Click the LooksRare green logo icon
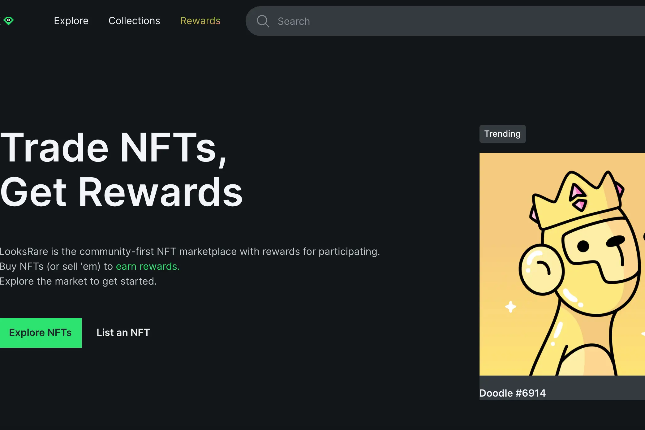 click(8, 20)
